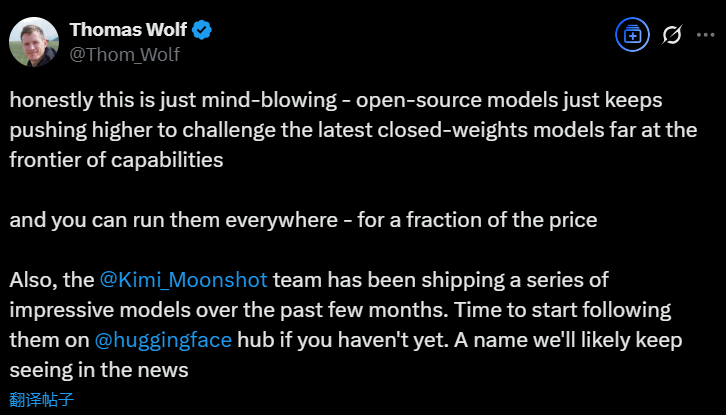The image size is (726, 415).
Task: Click the 'frontier of capabilities' text line
Action: pyautogui.click(x=116, y=160)
